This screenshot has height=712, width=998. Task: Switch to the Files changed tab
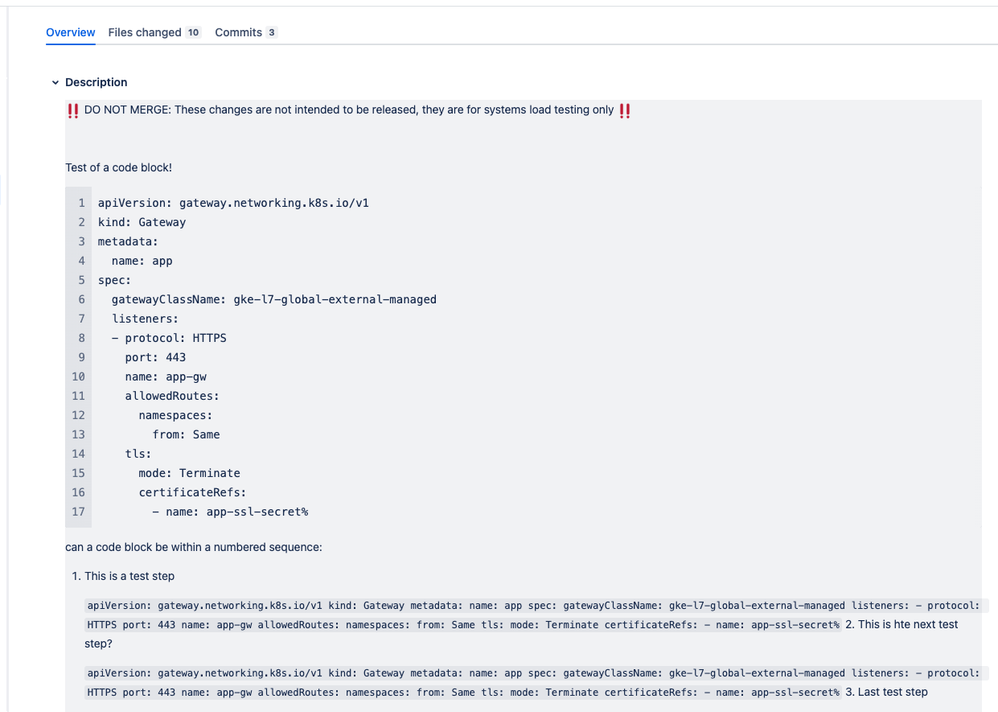coord(146,32)
